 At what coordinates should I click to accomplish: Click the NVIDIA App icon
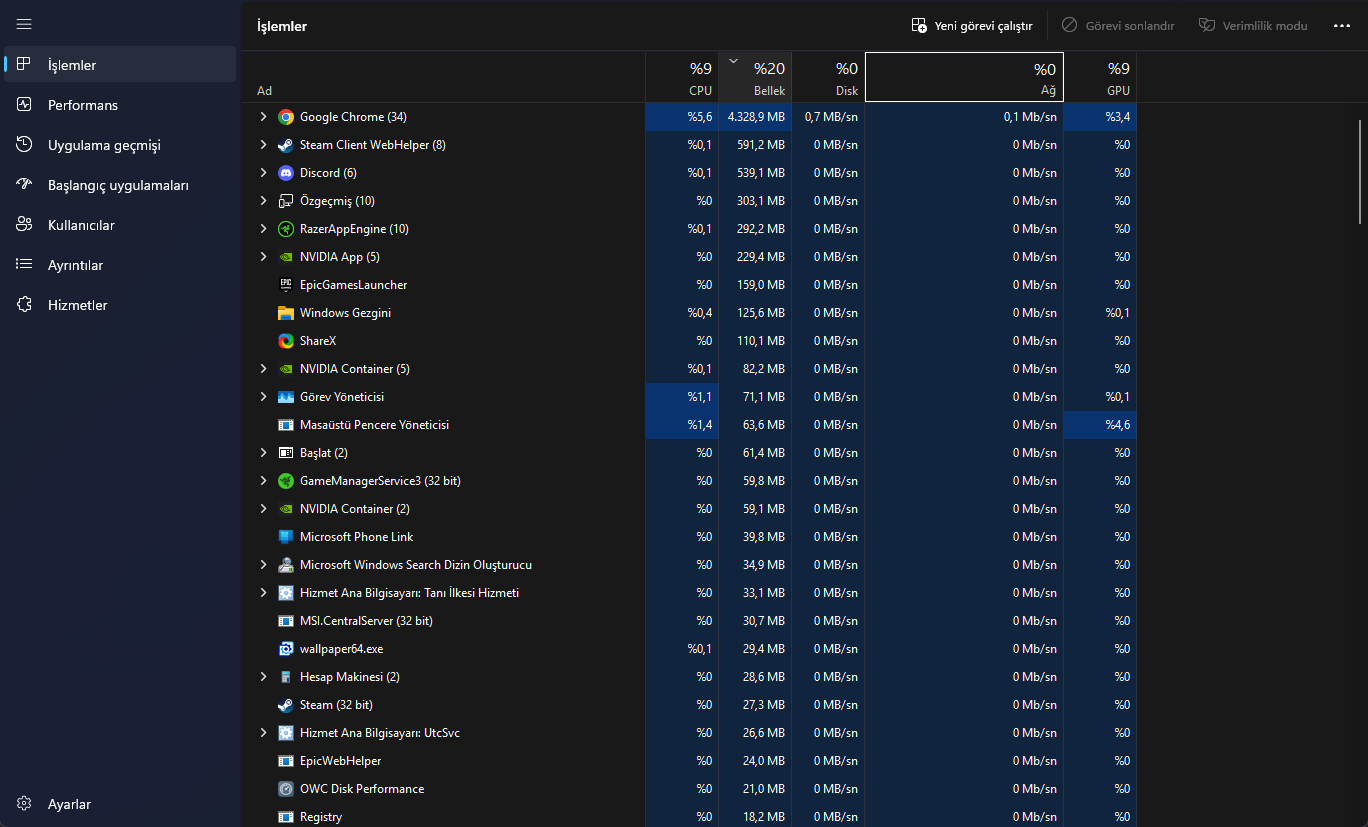(286, 257)
